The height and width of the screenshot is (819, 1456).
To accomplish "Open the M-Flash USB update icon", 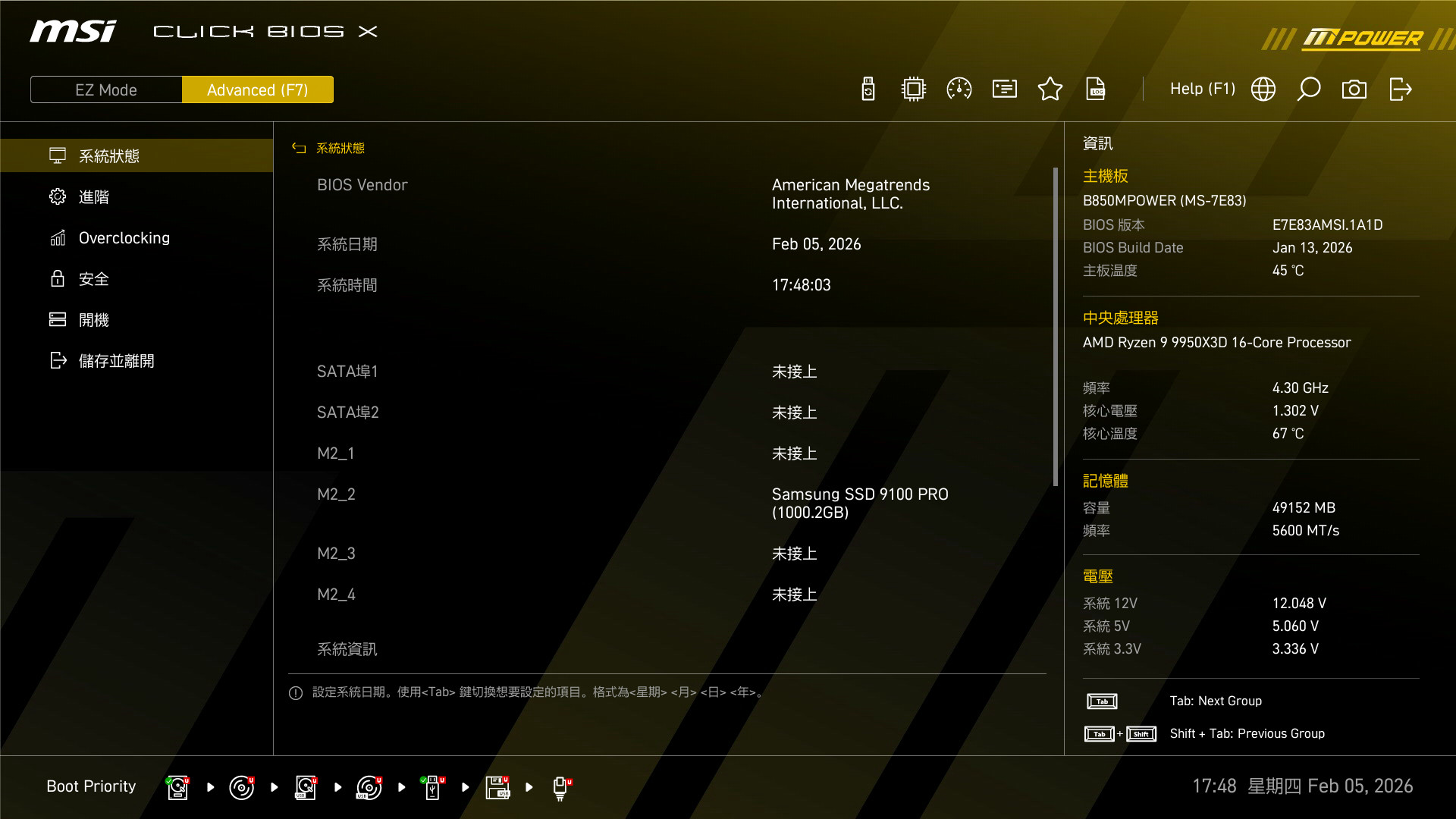I will coord(868,89).
